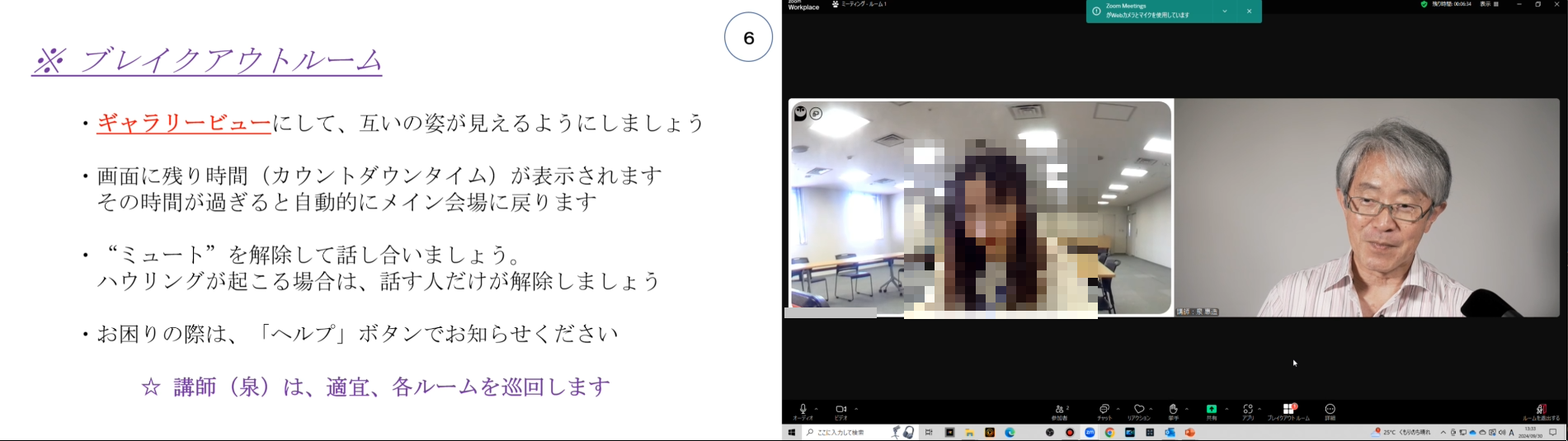Image resolution: width=1568 pixels, height=441 pixels.
Task: Click the 残り時間 remaining time countdown
Action: click(1452, 4)
